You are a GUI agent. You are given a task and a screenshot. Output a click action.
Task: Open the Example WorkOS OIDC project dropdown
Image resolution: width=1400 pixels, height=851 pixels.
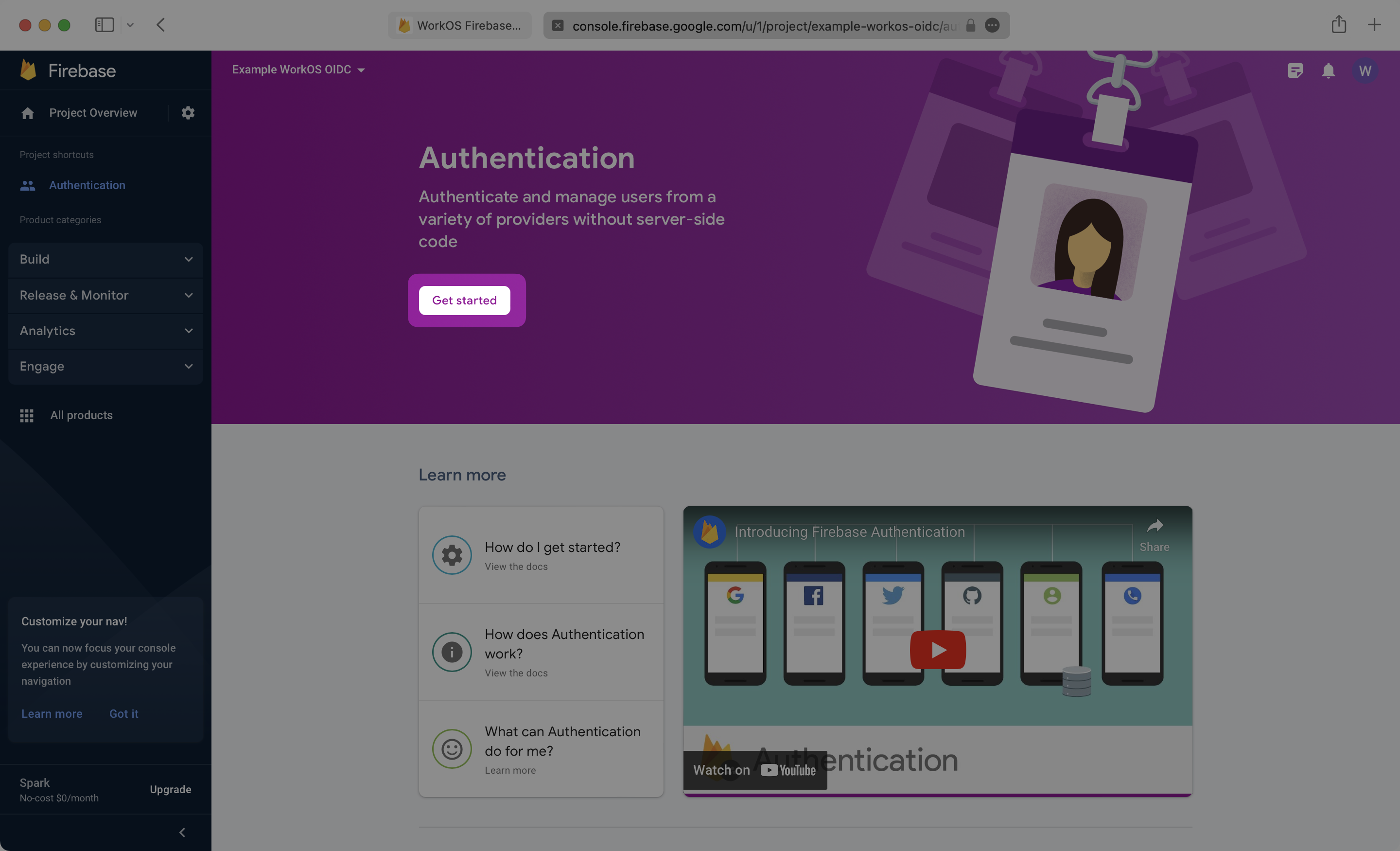click(x=298, y=70)
